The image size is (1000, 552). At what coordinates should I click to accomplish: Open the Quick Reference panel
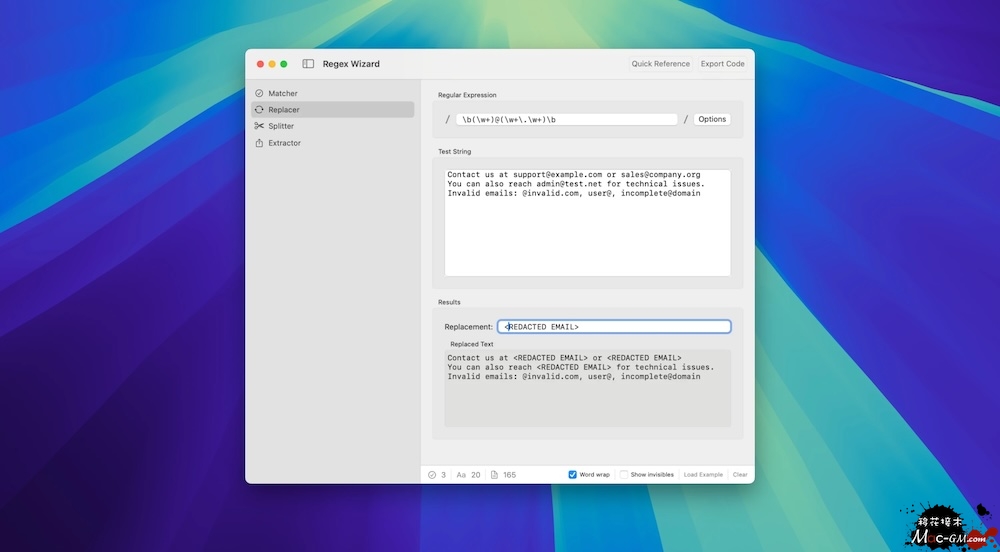(x=660, y=64)
